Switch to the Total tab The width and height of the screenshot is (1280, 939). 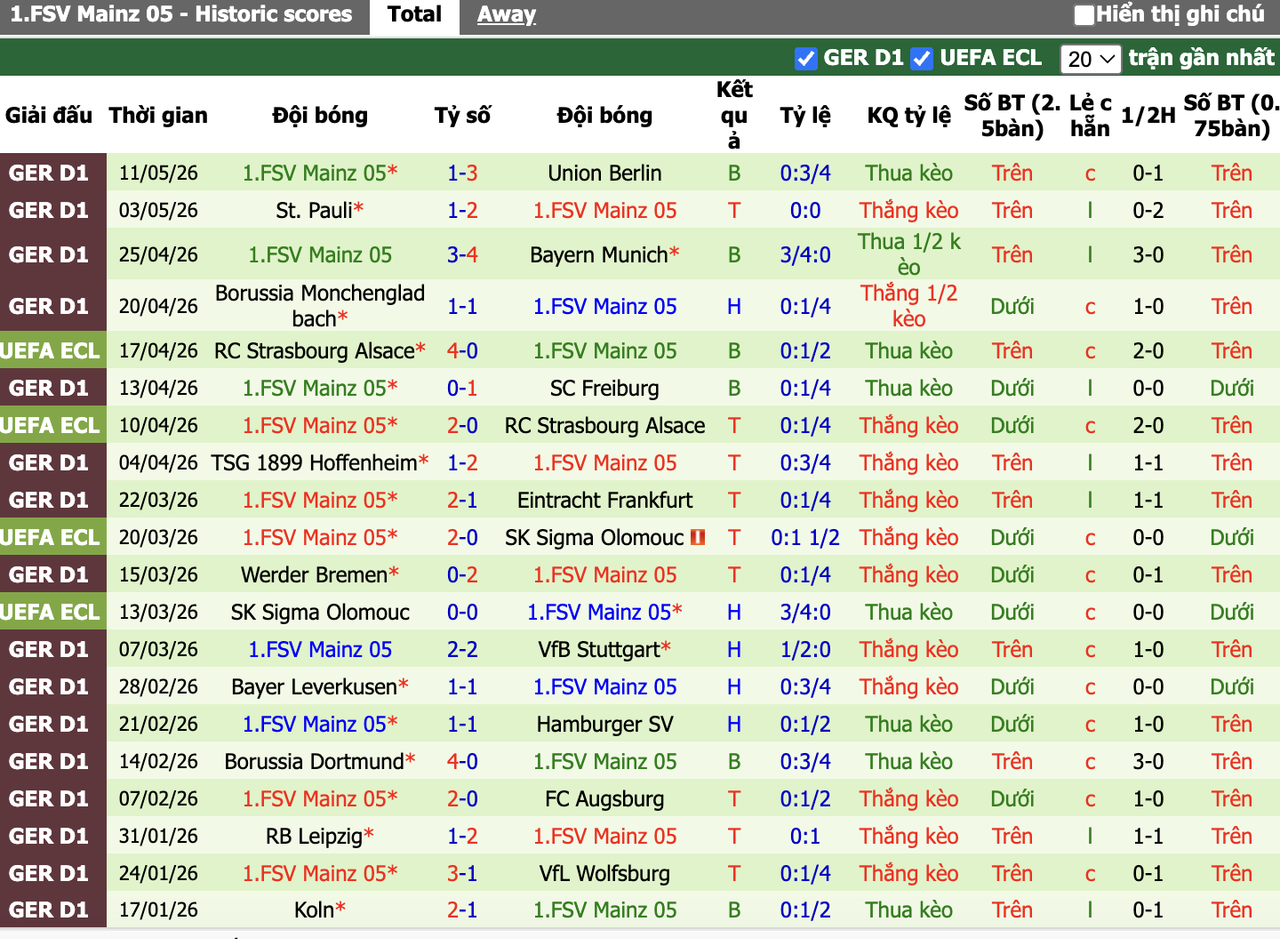tap(414, 15)
